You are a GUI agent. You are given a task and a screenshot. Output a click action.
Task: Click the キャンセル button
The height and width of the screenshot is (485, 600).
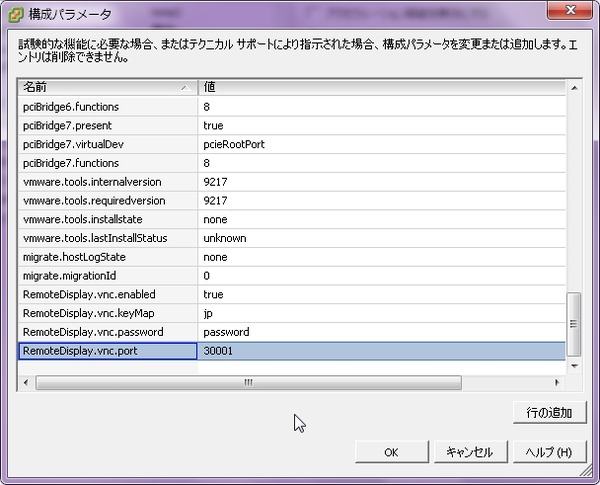click(x=470, y=452)
